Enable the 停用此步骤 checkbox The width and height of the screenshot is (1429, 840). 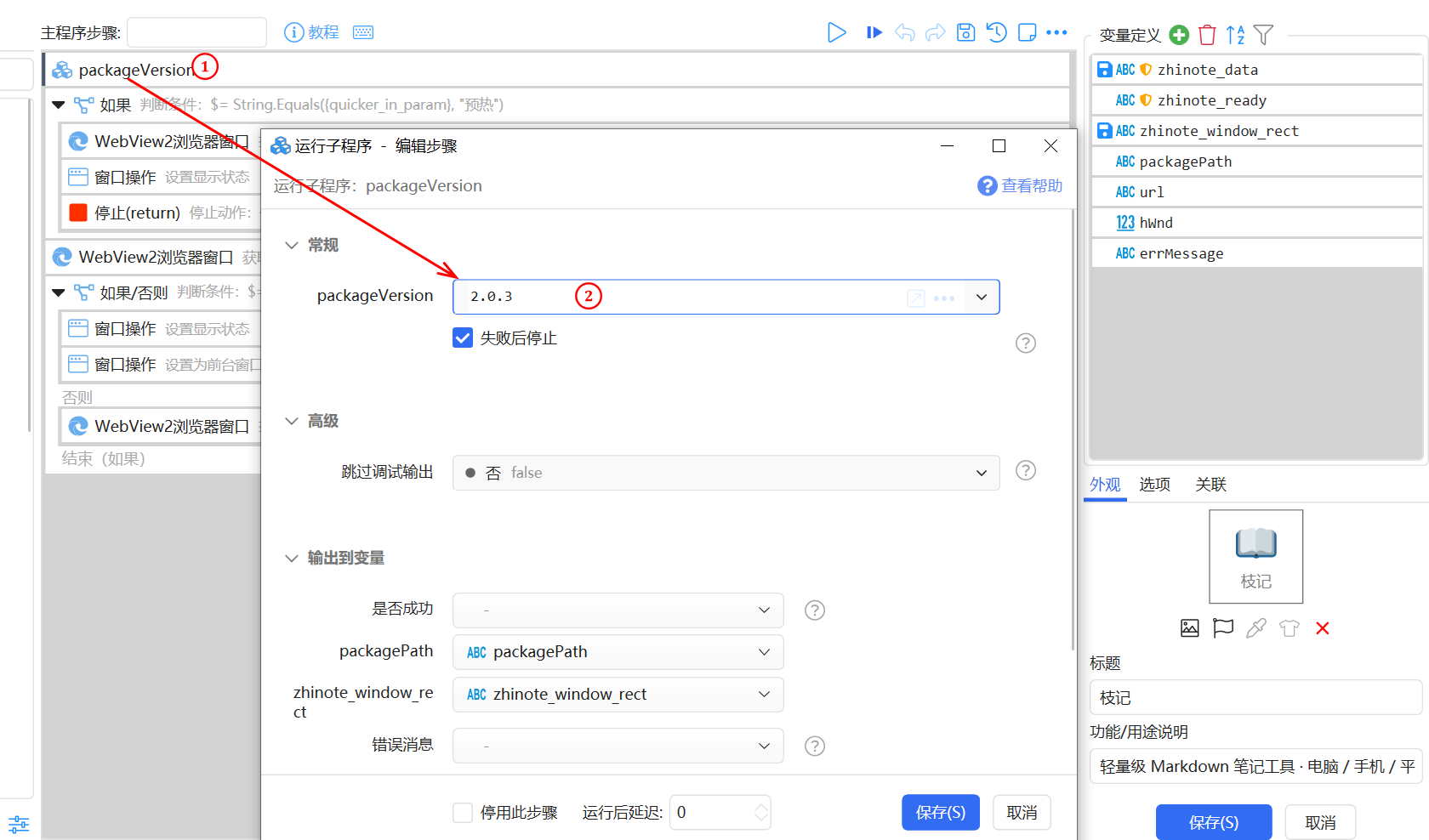pyautogui.click(x=463, y=813)
